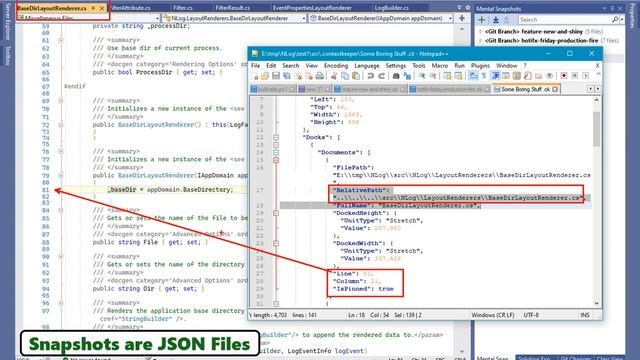Click Monitoring eye icon in Notepad++ toolbar

[549, 76]
